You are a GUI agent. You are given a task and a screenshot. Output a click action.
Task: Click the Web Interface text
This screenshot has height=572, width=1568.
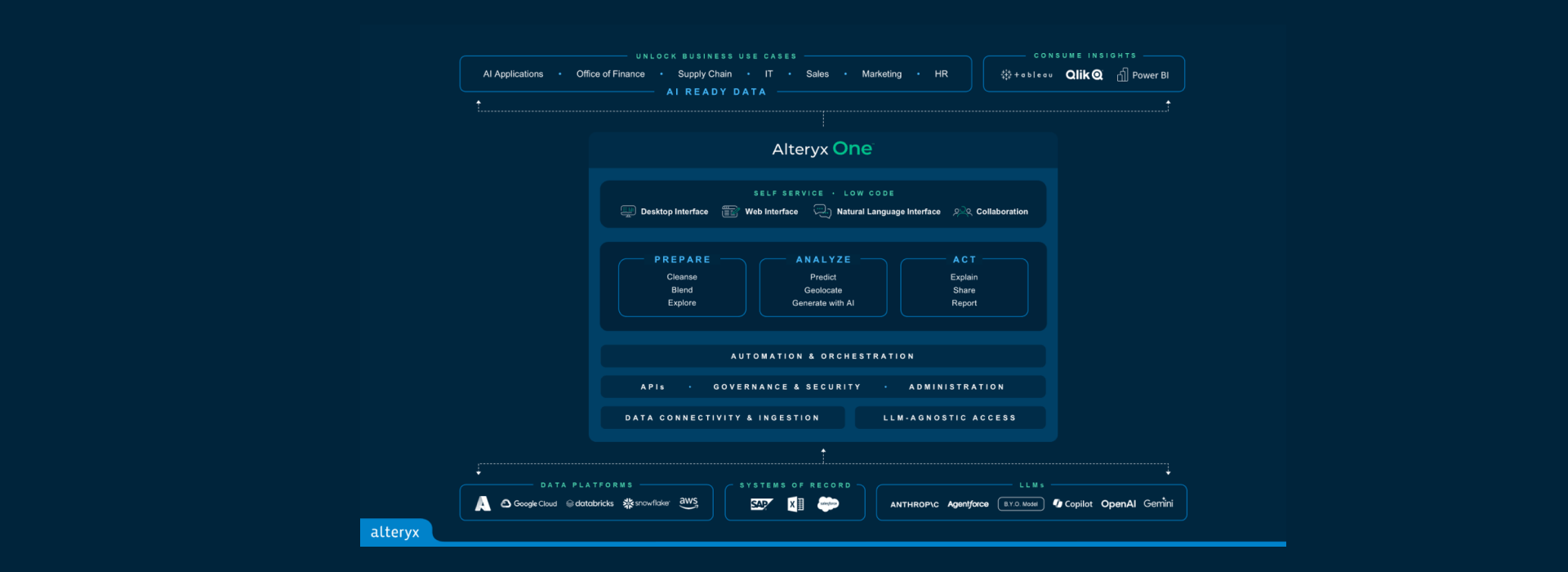tap(772, 212)
